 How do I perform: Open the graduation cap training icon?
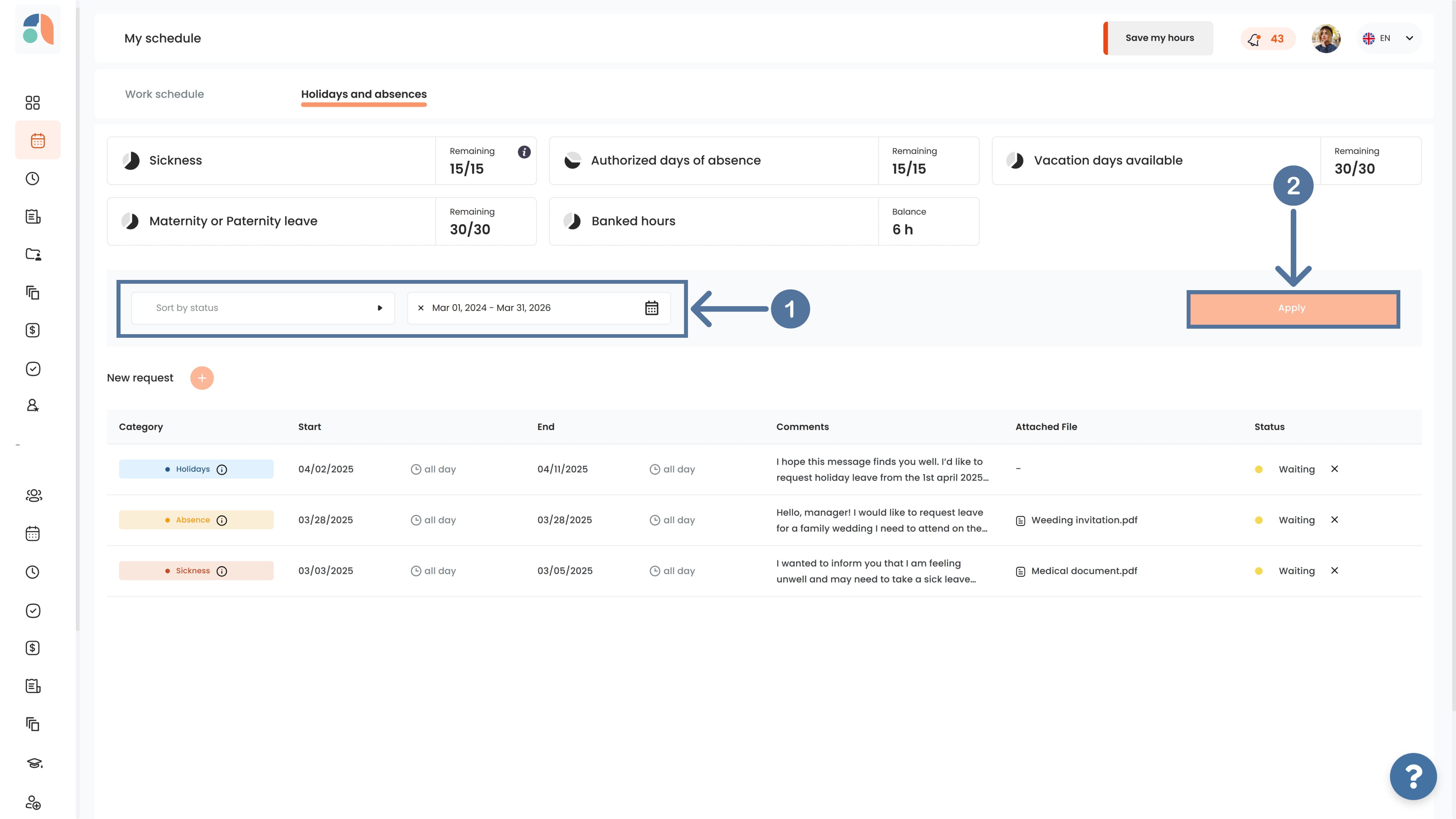[35, 763]
